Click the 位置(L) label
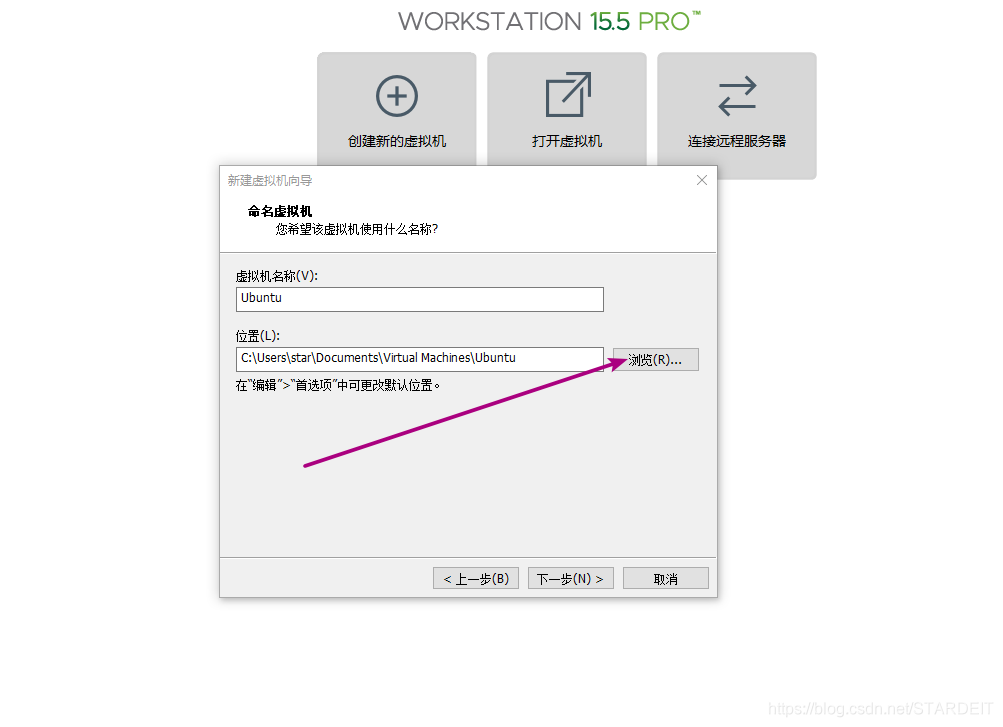The width and height of the screenshot is (1003, 727). point(257,336)
